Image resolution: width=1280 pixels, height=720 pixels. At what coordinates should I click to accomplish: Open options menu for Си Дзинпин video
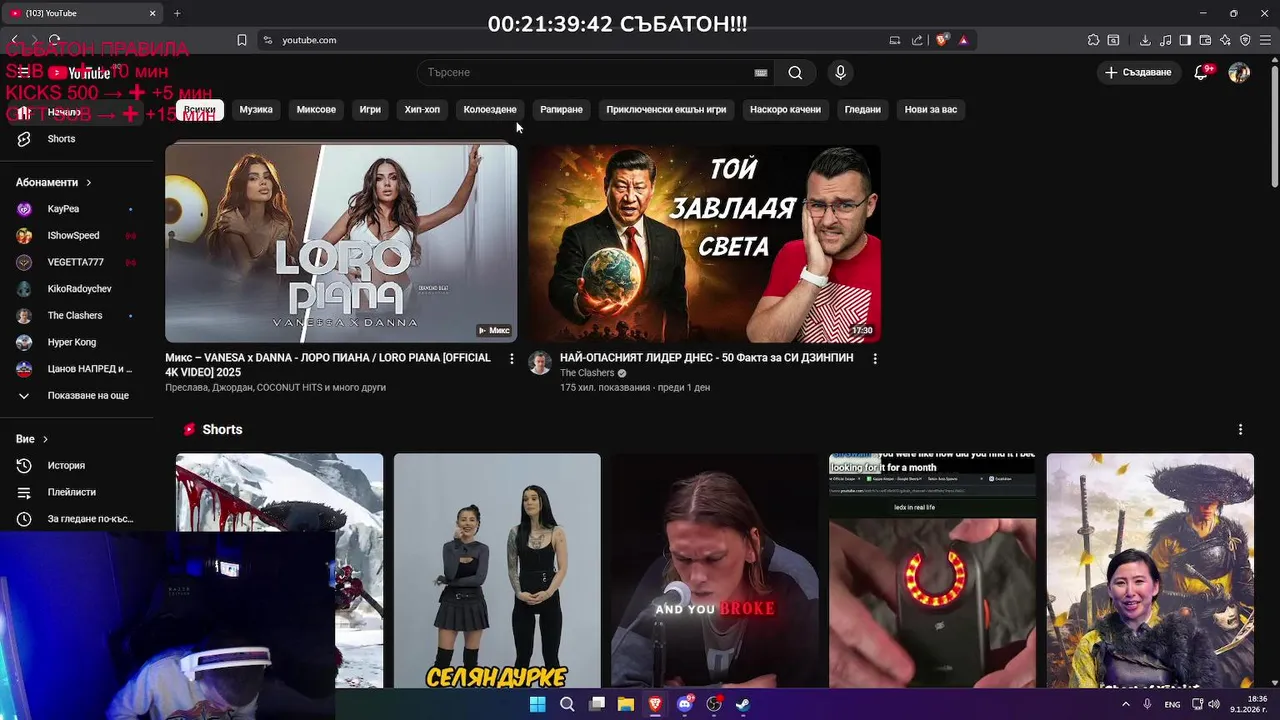point(875,358)
